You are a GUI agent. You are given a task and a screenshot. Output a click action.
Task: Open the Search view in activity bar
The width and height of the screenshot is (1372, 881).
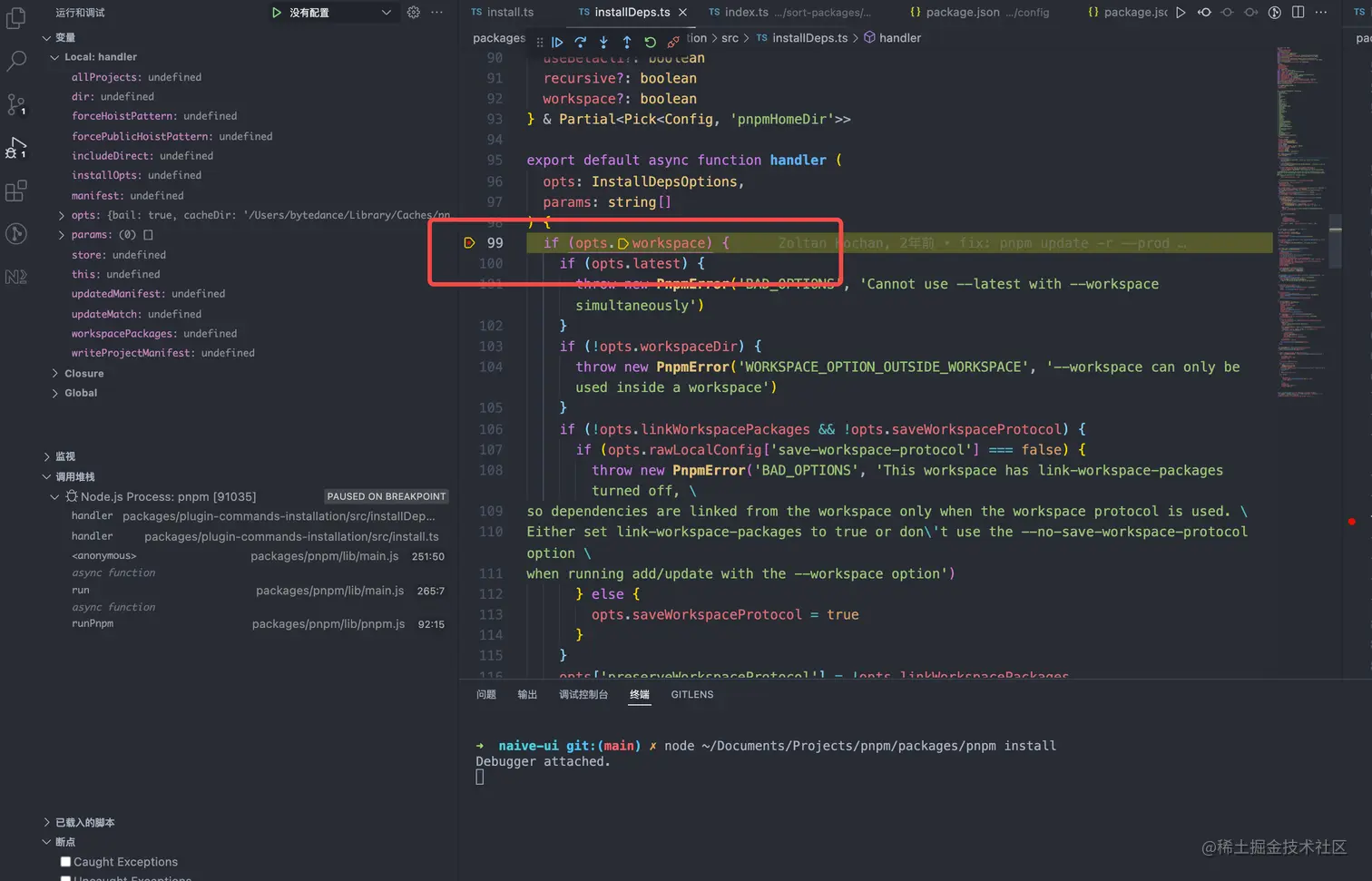coord(16,61)
